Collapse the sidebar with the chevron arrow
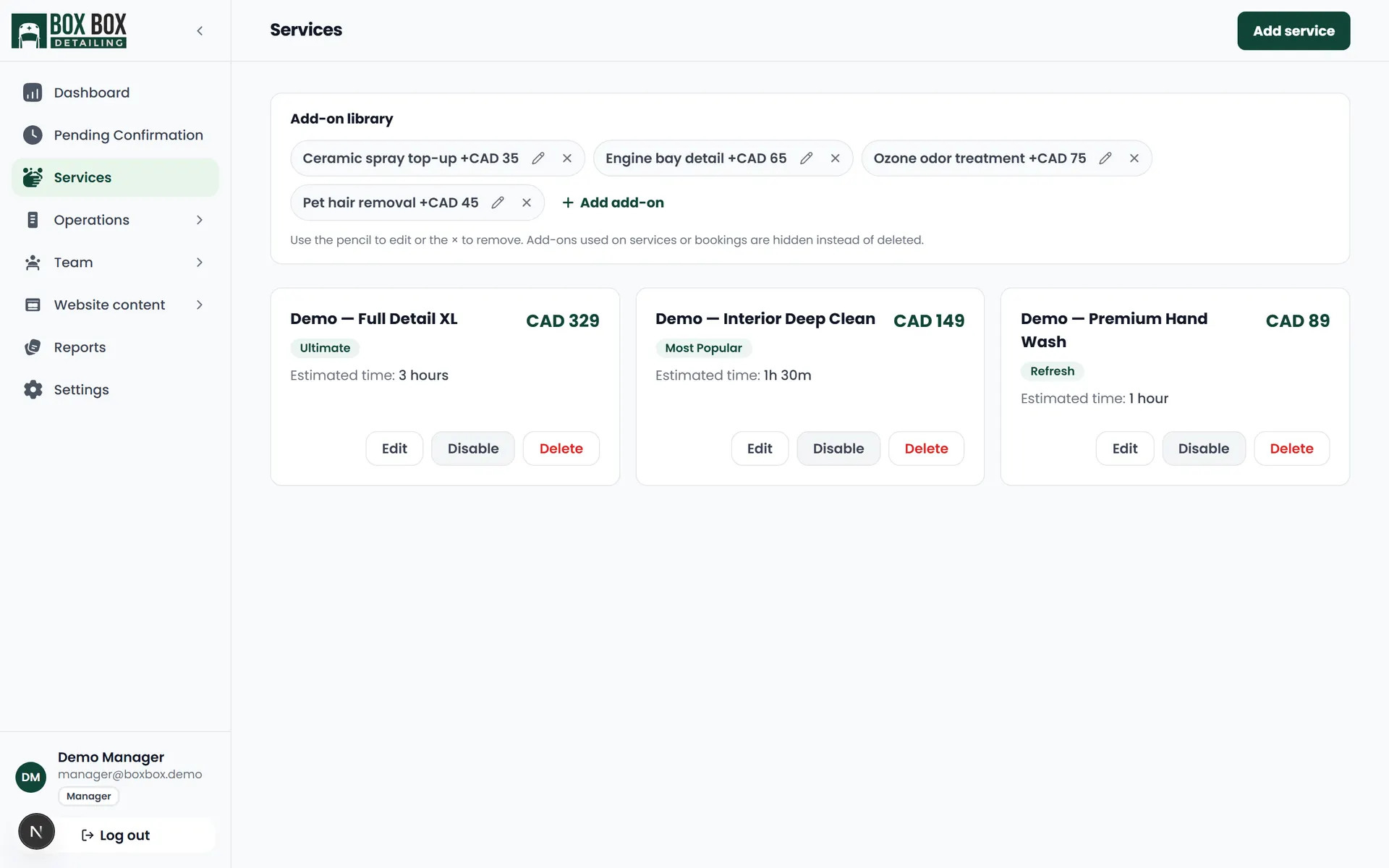 [x=200, y=30]
